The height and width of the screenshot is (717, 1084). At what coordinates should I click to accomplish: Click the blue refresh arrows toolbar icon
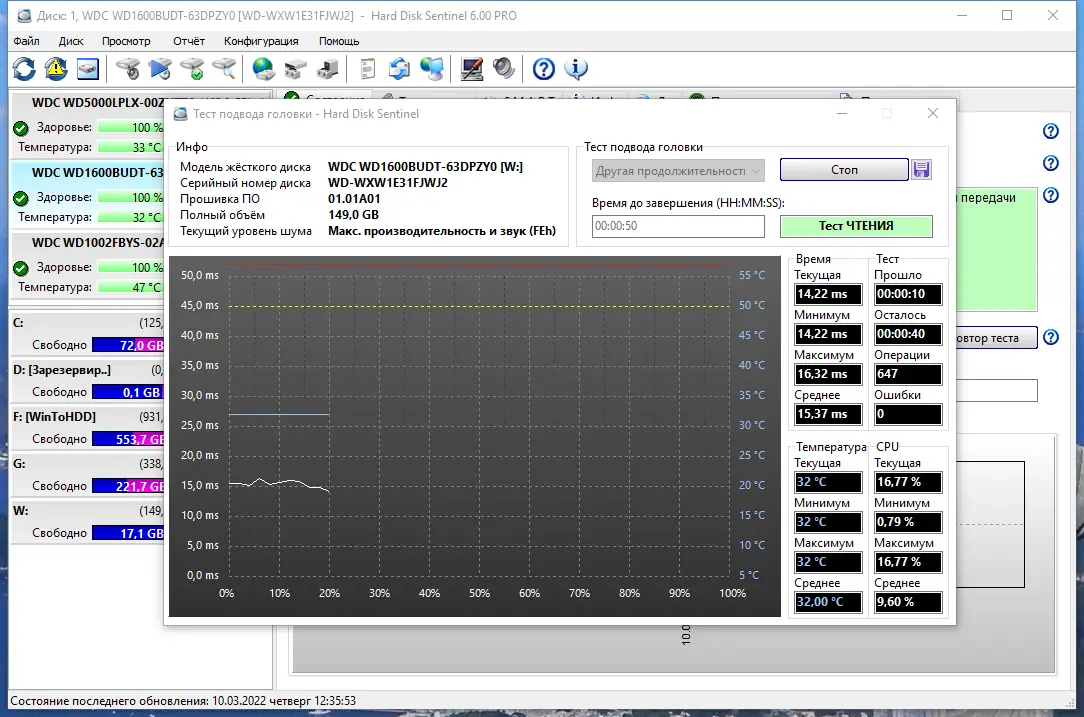click(x=24, y=69)
